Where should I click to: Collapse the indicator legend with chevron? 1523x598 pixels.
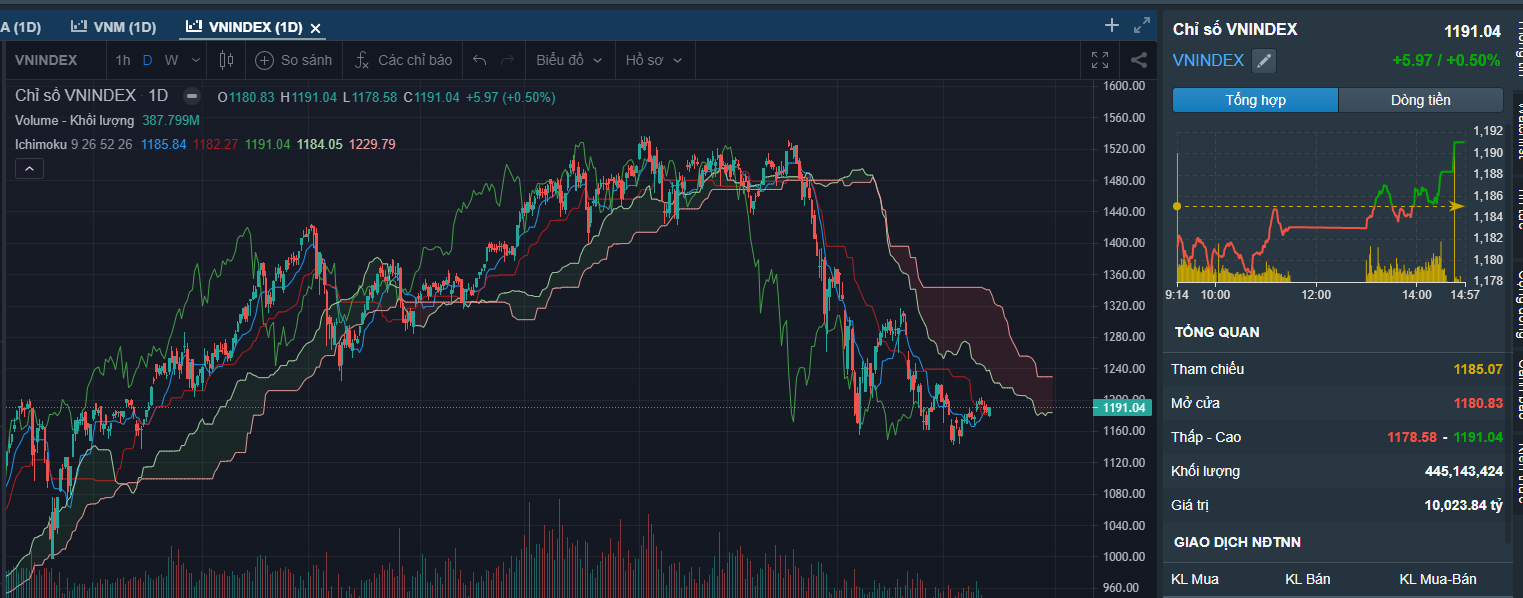(x=29, y=169)
